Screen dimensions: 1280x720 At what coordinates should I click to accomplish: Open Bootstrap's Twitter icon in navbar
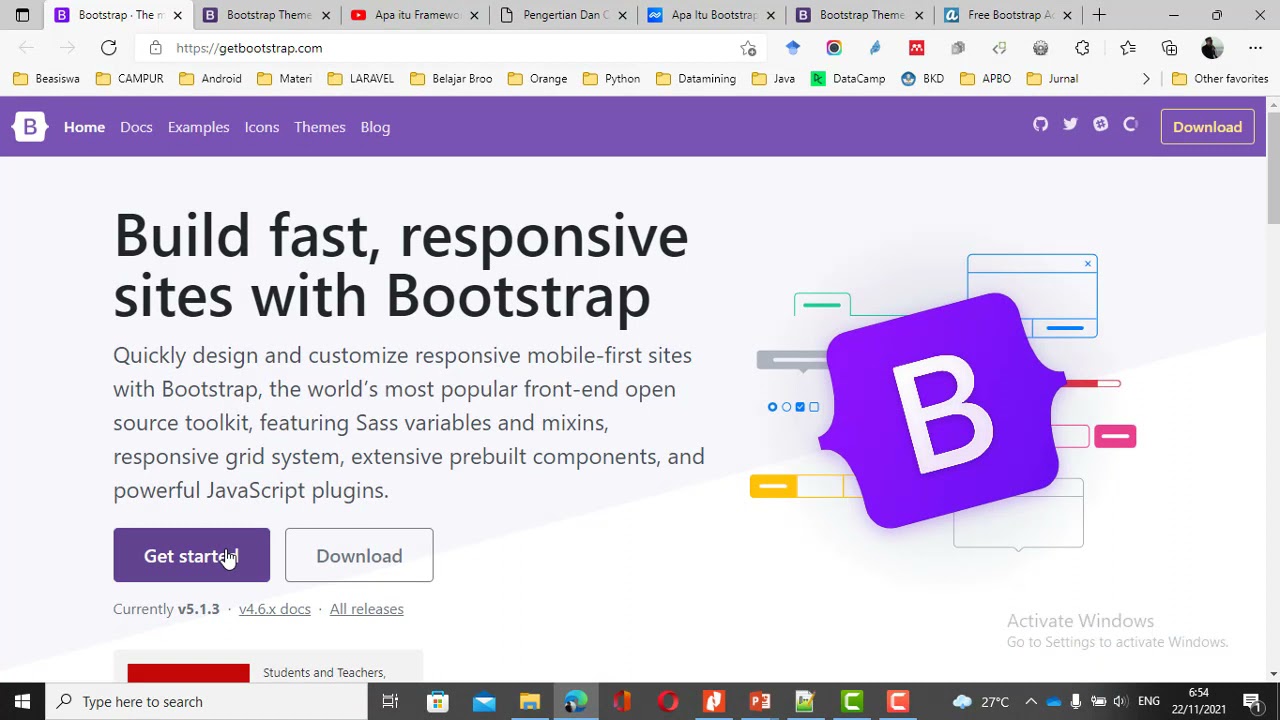coord(1071,125)
